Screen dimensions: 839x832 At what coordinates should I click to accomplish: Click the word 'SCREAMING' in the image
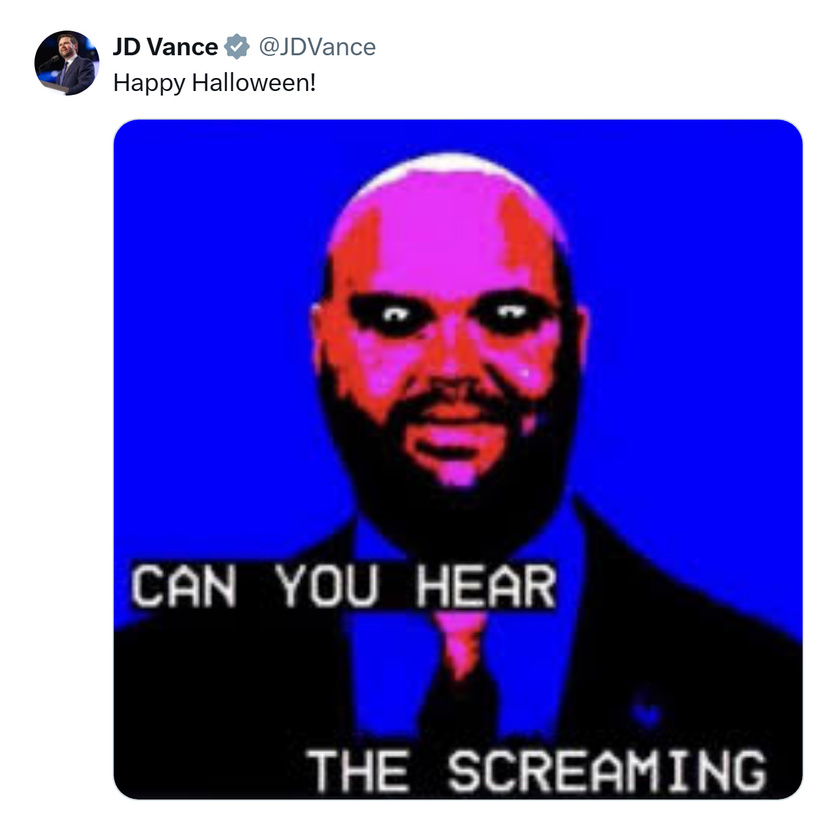(x=607, y=770)
